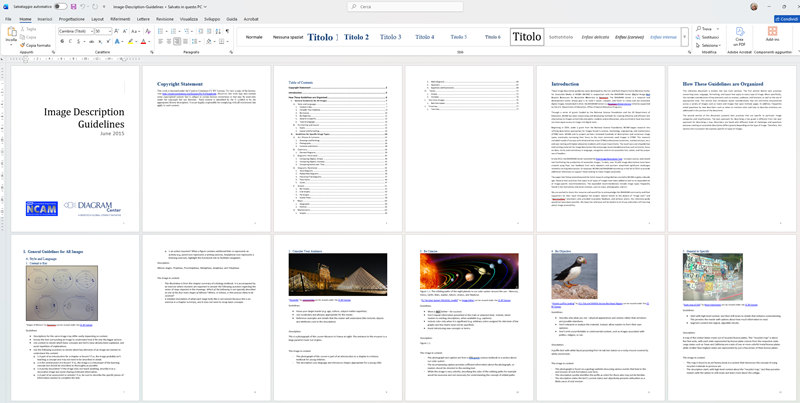
Task: Open the Add-ins button
Action: [772, 34]
